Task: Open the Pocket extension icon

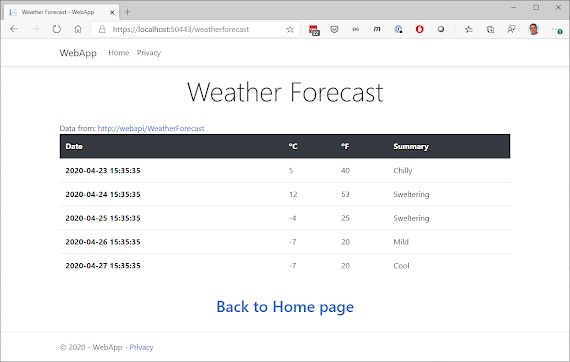Action: click(334, 29)
